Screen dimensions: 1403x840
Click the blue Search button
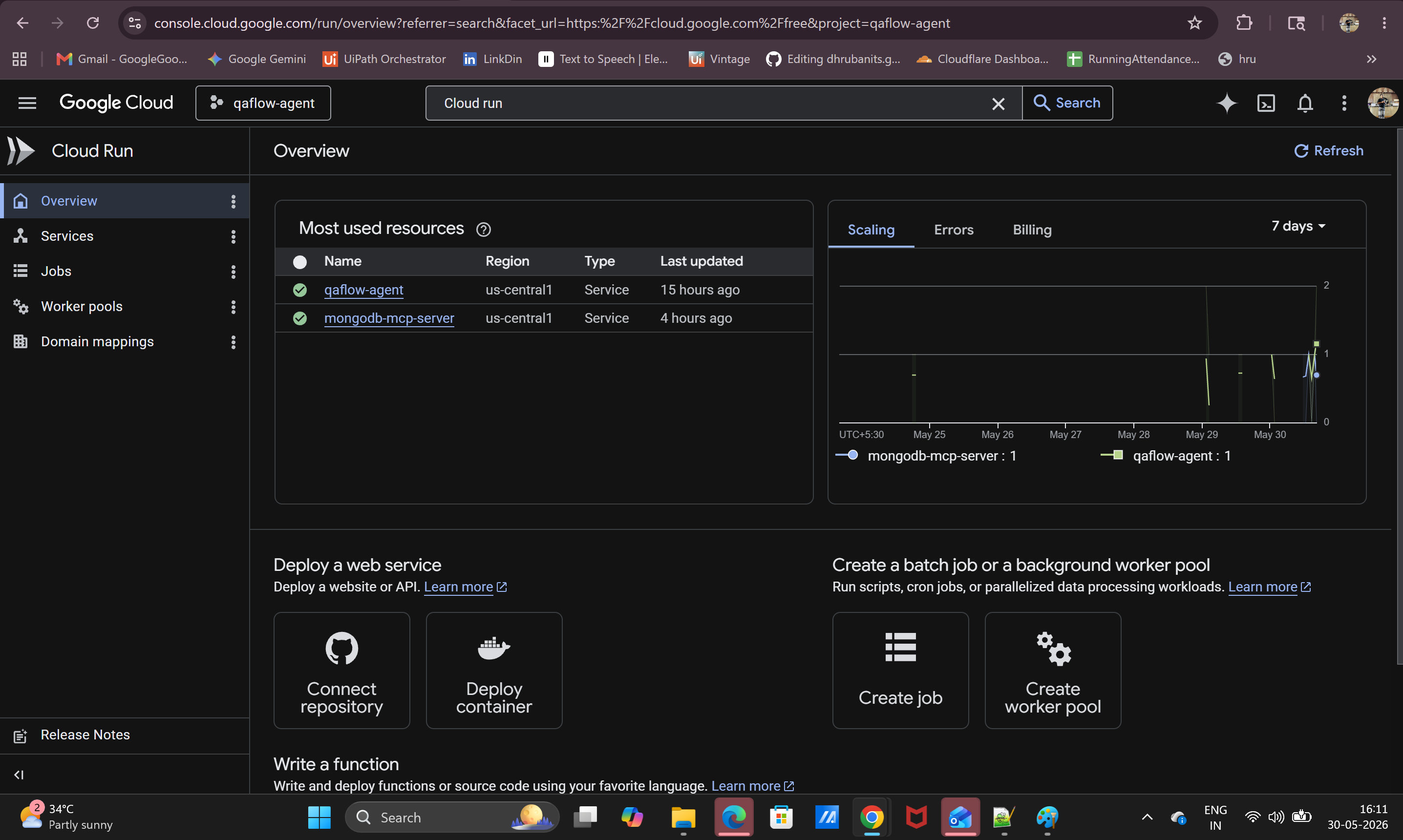tap(1067, 103)
